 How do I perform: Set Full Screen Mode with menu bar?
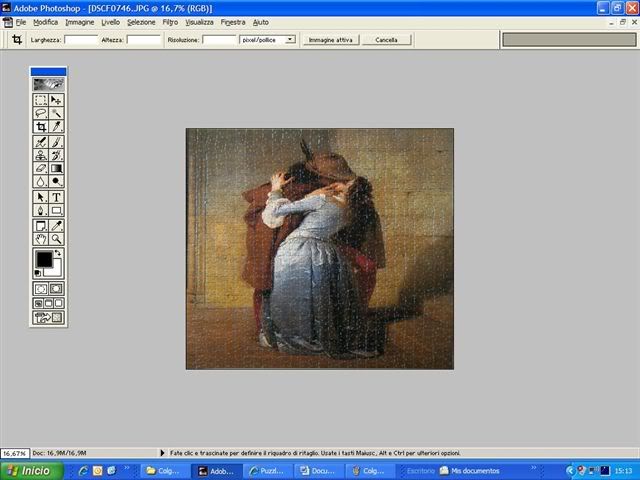(x=49, y=303)
